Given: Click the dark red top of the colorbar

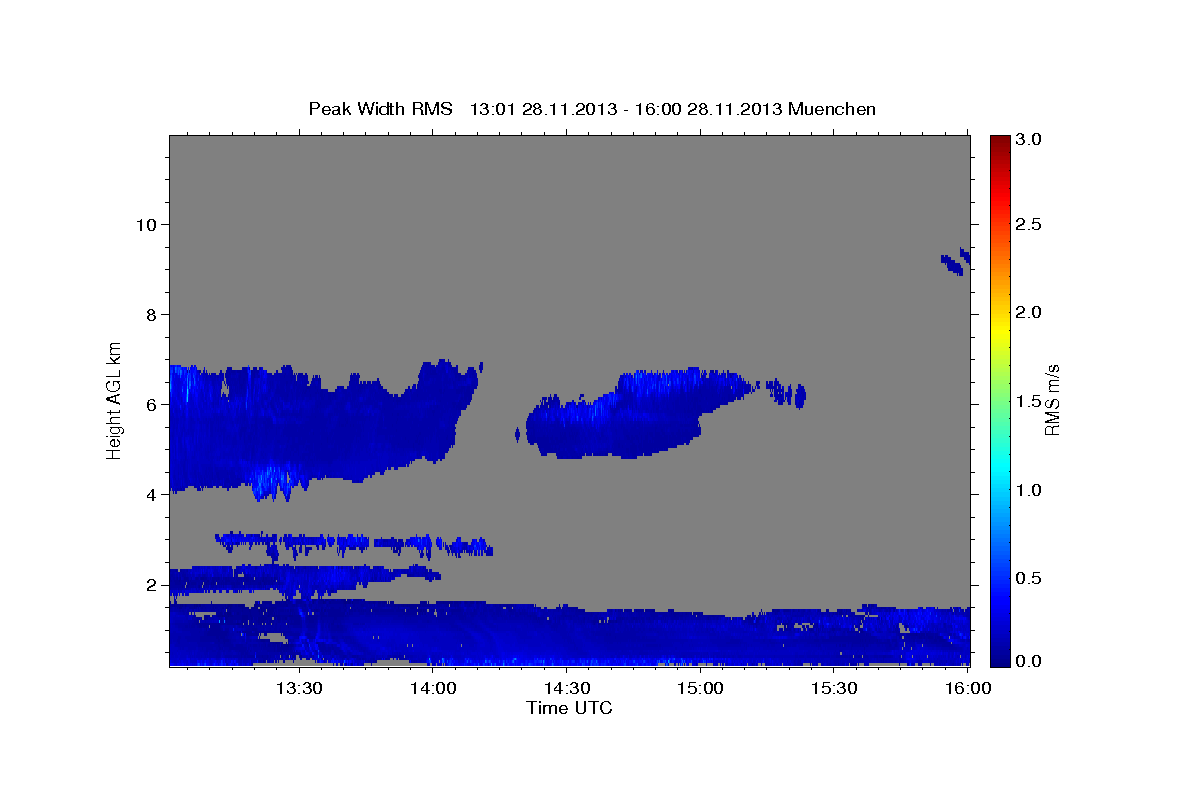Looking at the screenshot, I should (x=999, y=142).
